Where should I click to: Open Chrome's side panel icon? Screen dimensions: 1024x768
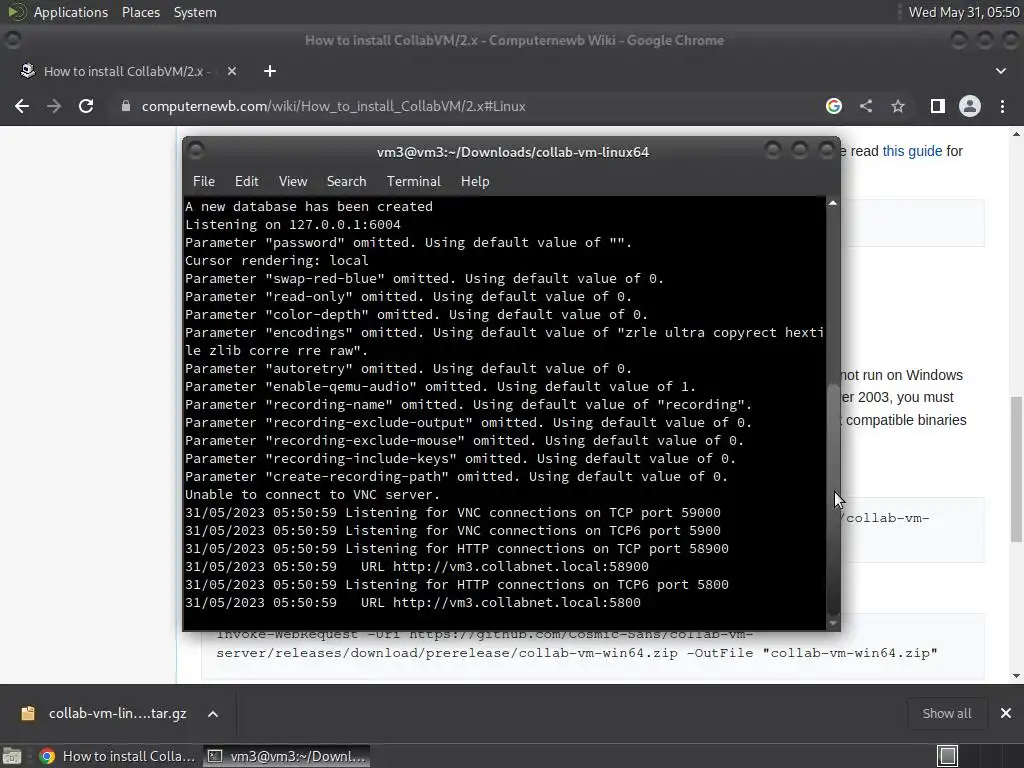pyautogui.click(x=938, y=106)
